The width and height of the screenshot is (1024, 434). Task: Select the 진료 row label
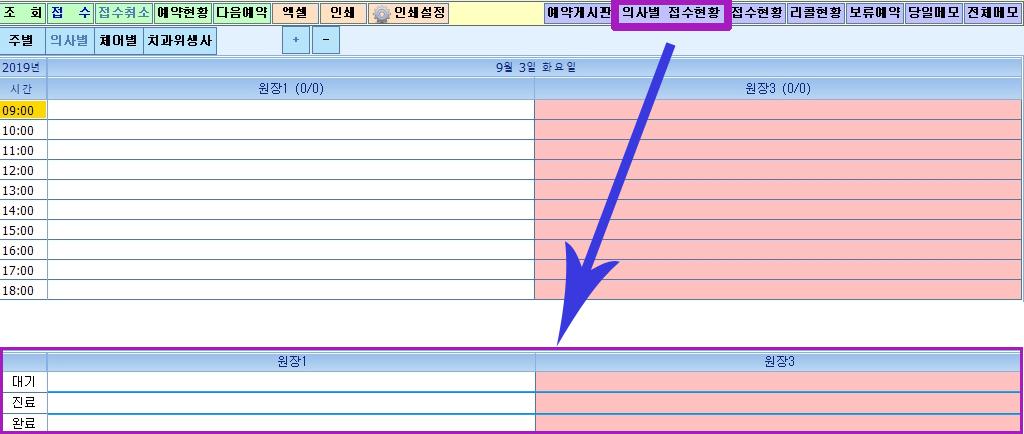tap(24, 403)
